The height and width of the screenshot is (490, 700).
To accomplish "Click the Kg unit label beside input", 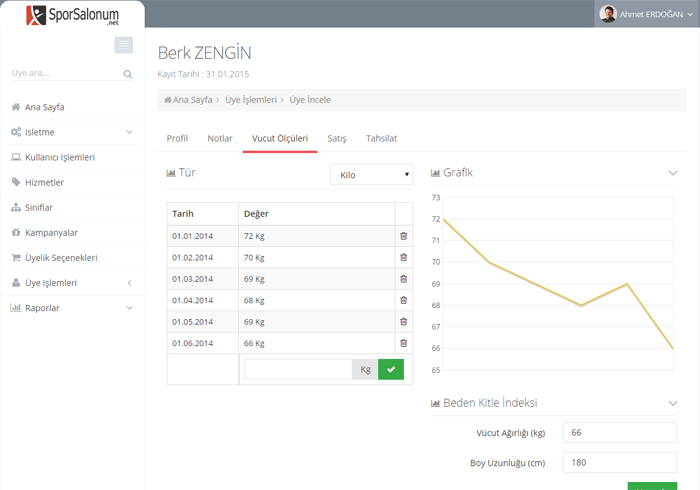I will pos(365,370).
